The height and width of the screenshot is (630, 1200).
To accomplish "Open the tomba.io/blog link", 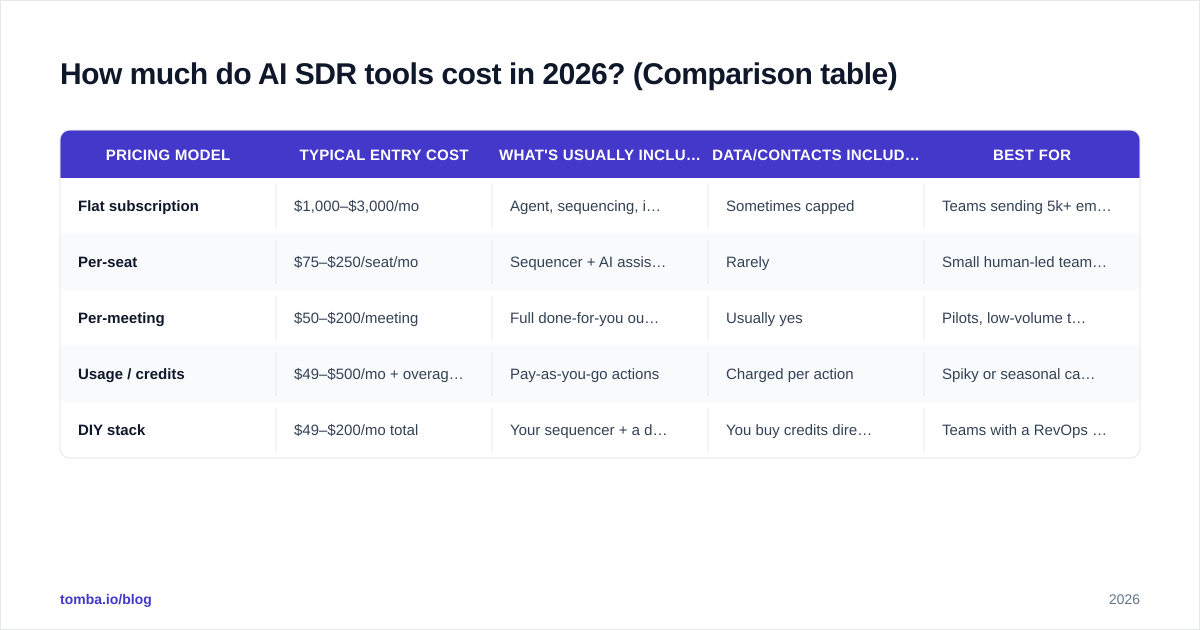I will (x=106, y=599).
